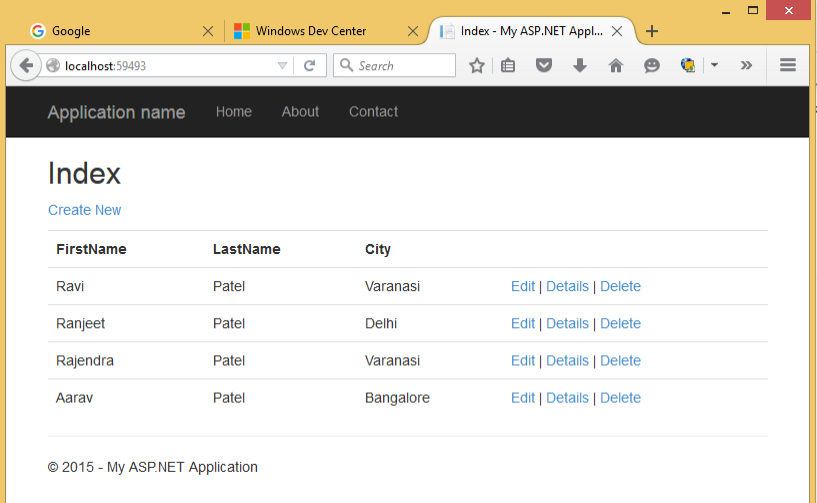The height and width of the screenshot is (503, 817).
Task: Open a new tab with plus button
Action: (x=652, y=31)
